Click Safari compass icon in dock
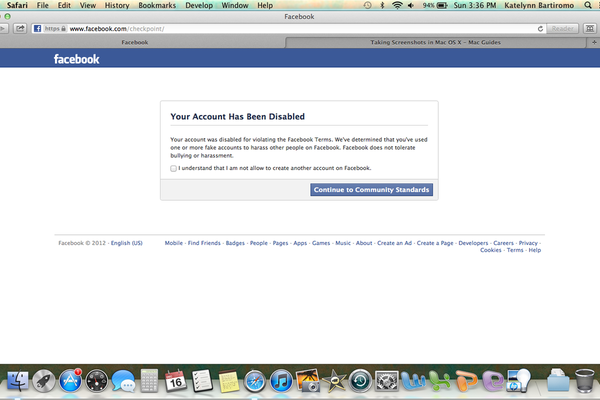Viewport: 600px width, 400px height. pos(255,381)
